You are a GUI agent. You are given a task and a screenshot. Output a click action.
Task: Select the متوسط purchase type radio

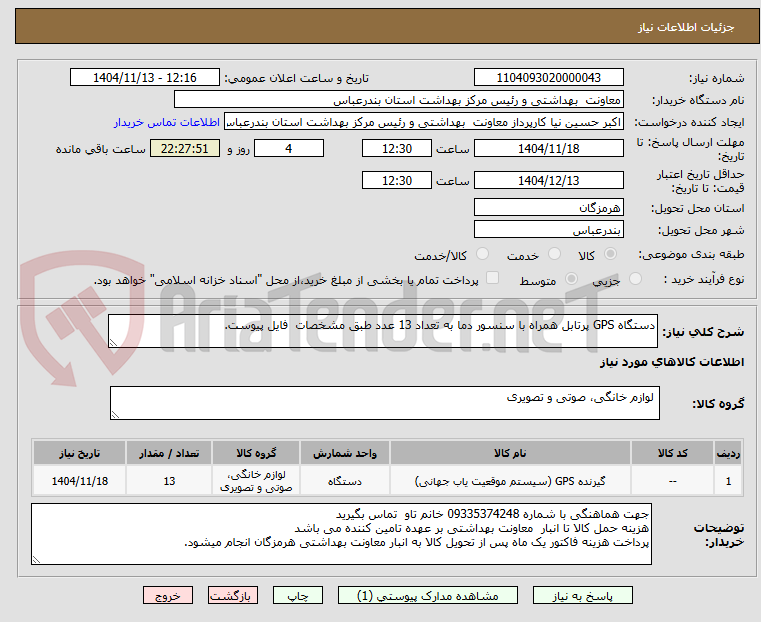(572, 278)
